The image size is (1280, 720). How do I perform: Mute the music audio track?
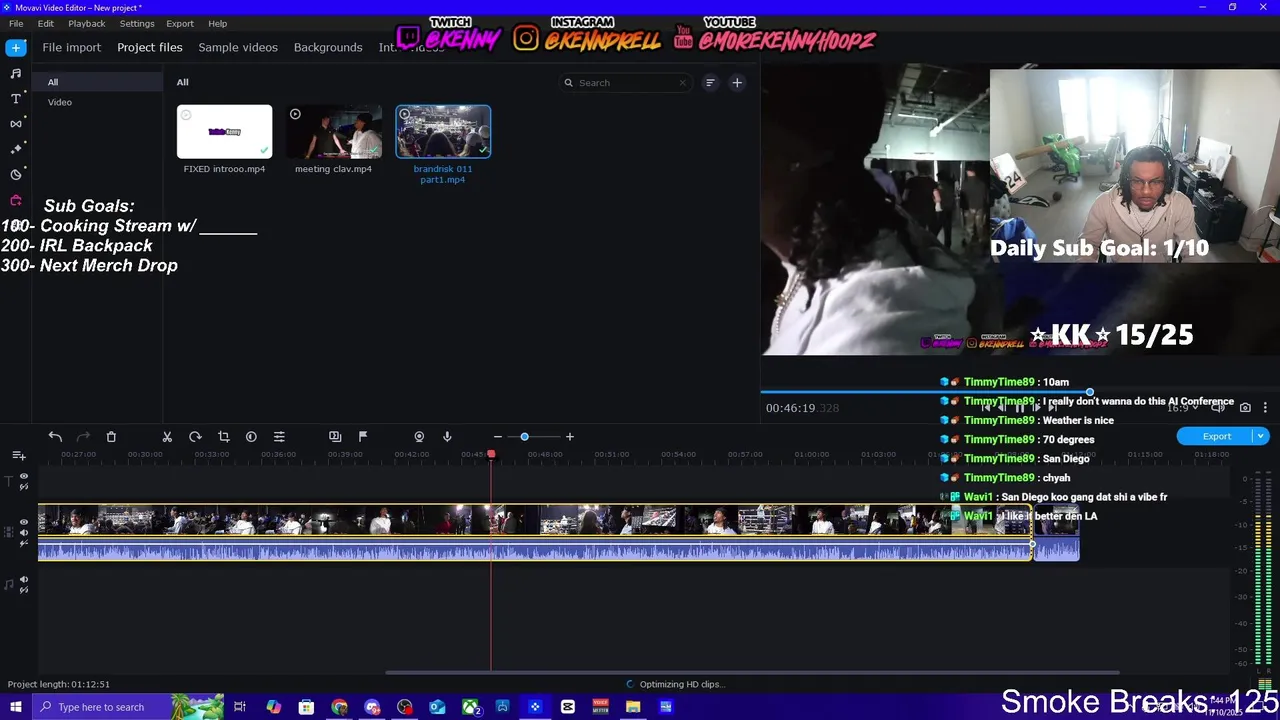point(24,579)
